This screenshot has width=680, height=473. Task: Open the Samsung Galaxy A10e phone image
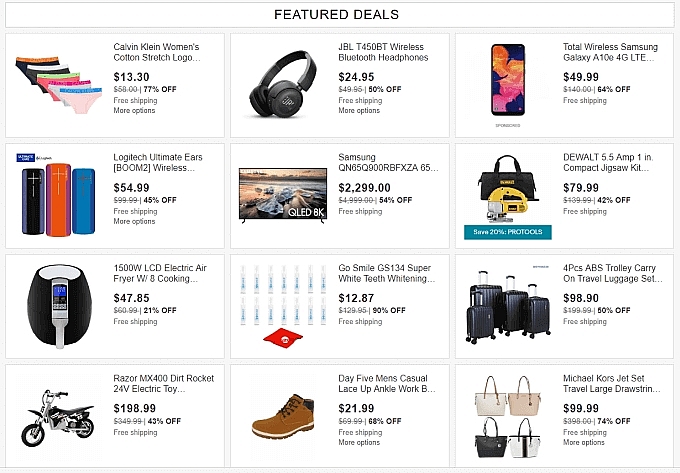click(x=506, y=78)
